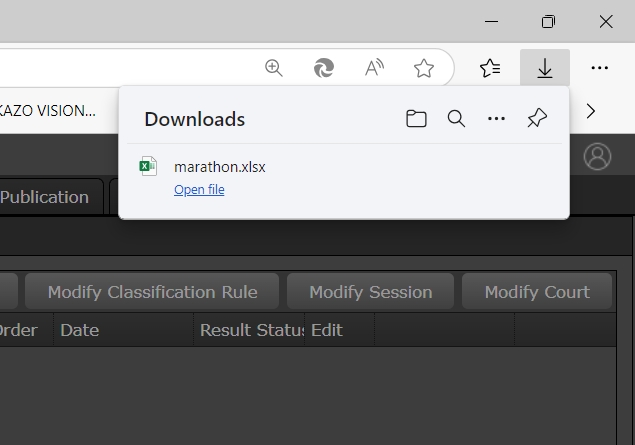Open more options in Downloads panel
This screenshot has width=635, height=445.
tap(496, 119)
